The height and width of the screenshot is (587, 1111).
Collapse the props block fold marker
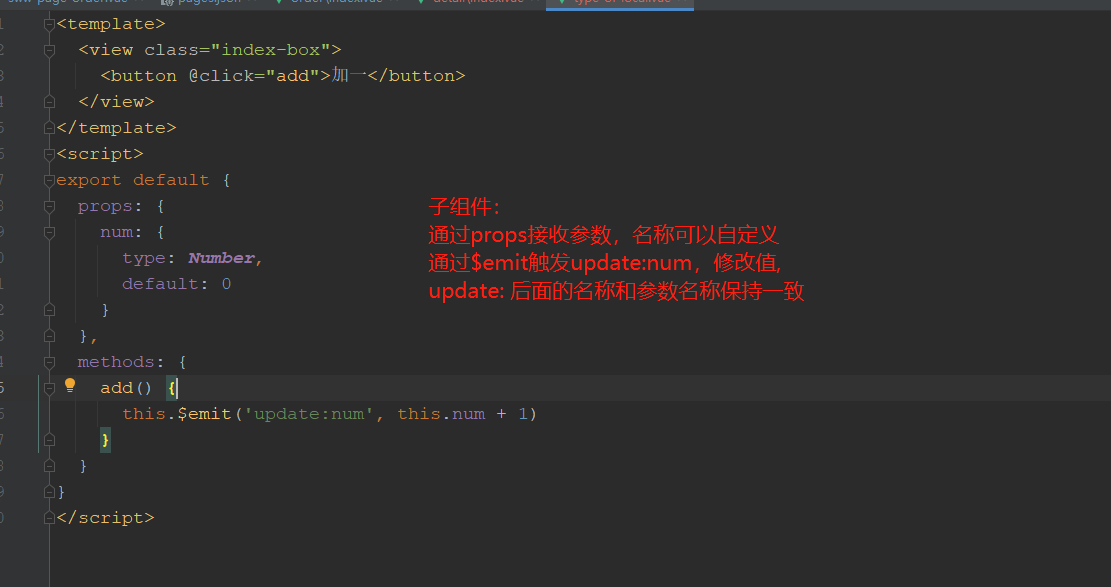(49, 206)
